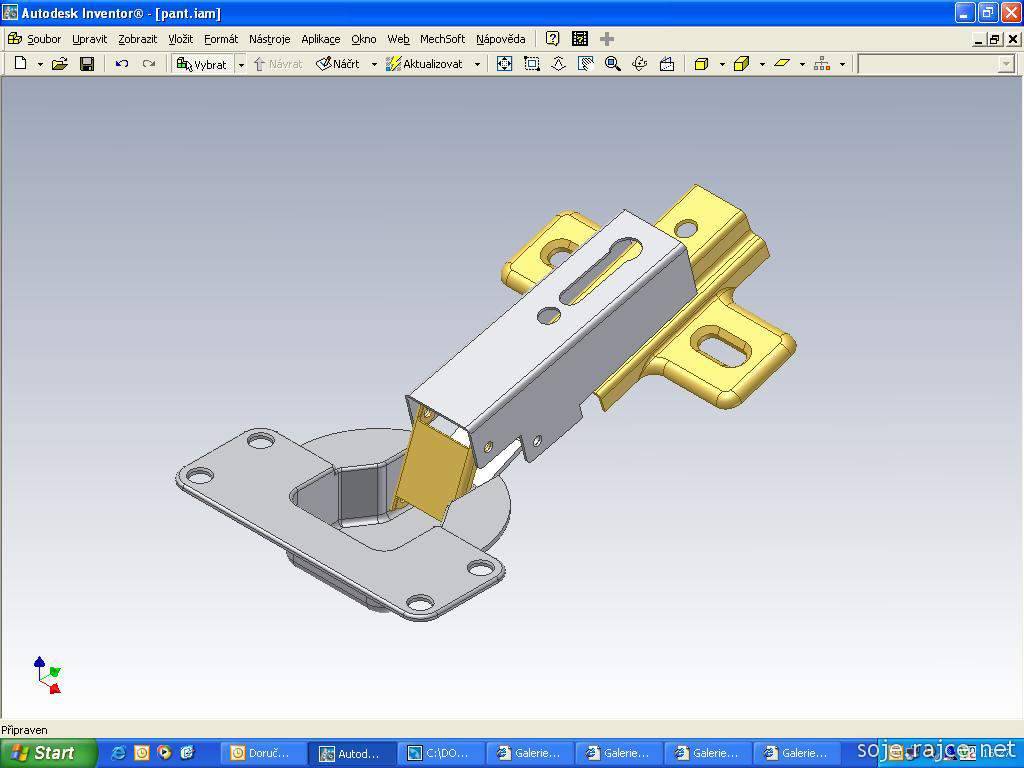Start the Rotate view tool
This screenshot has height=768, width=1024.
[x=640, y=64]
